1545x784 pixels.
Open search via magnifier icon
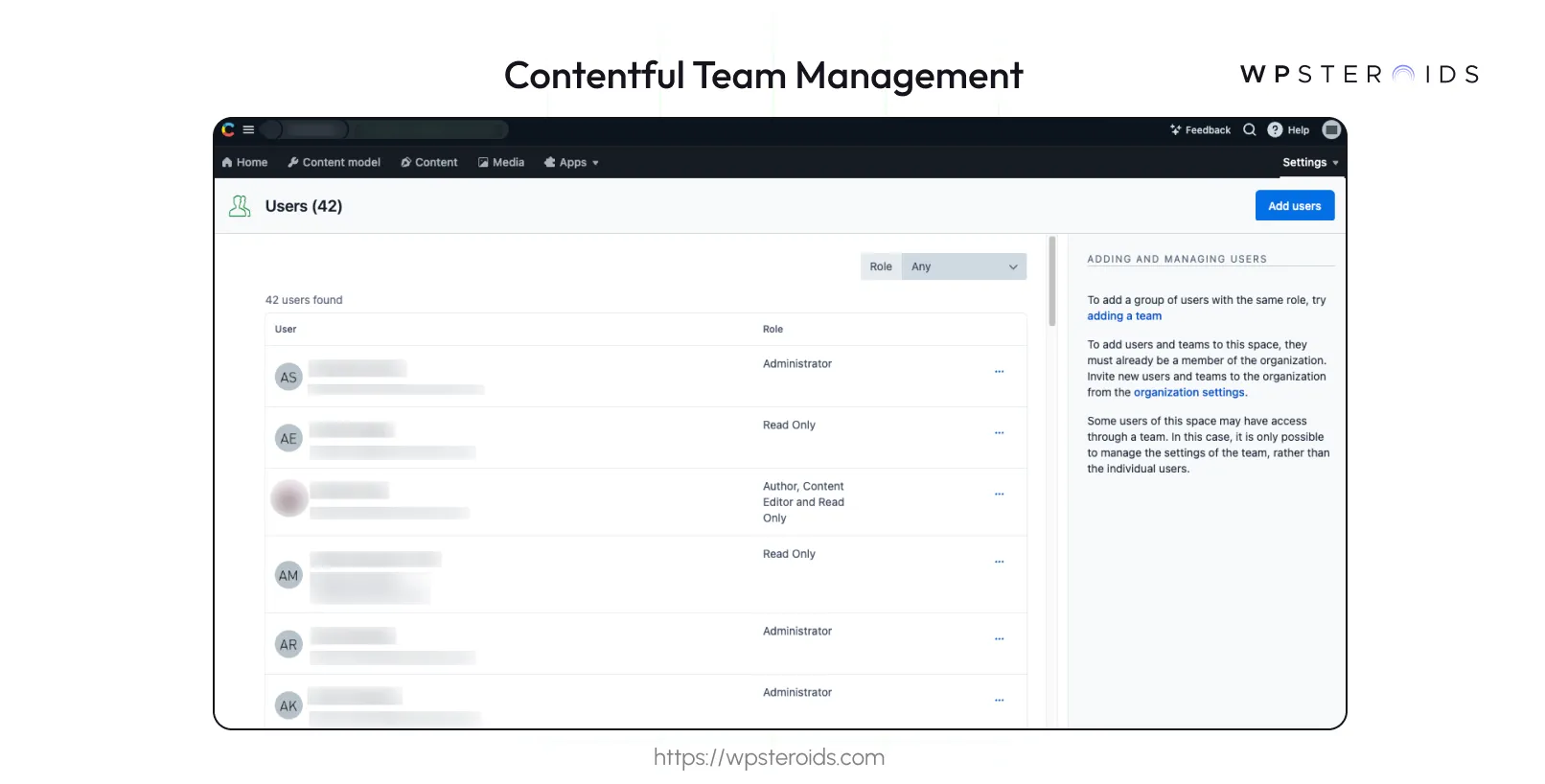tap(1250, 129)
